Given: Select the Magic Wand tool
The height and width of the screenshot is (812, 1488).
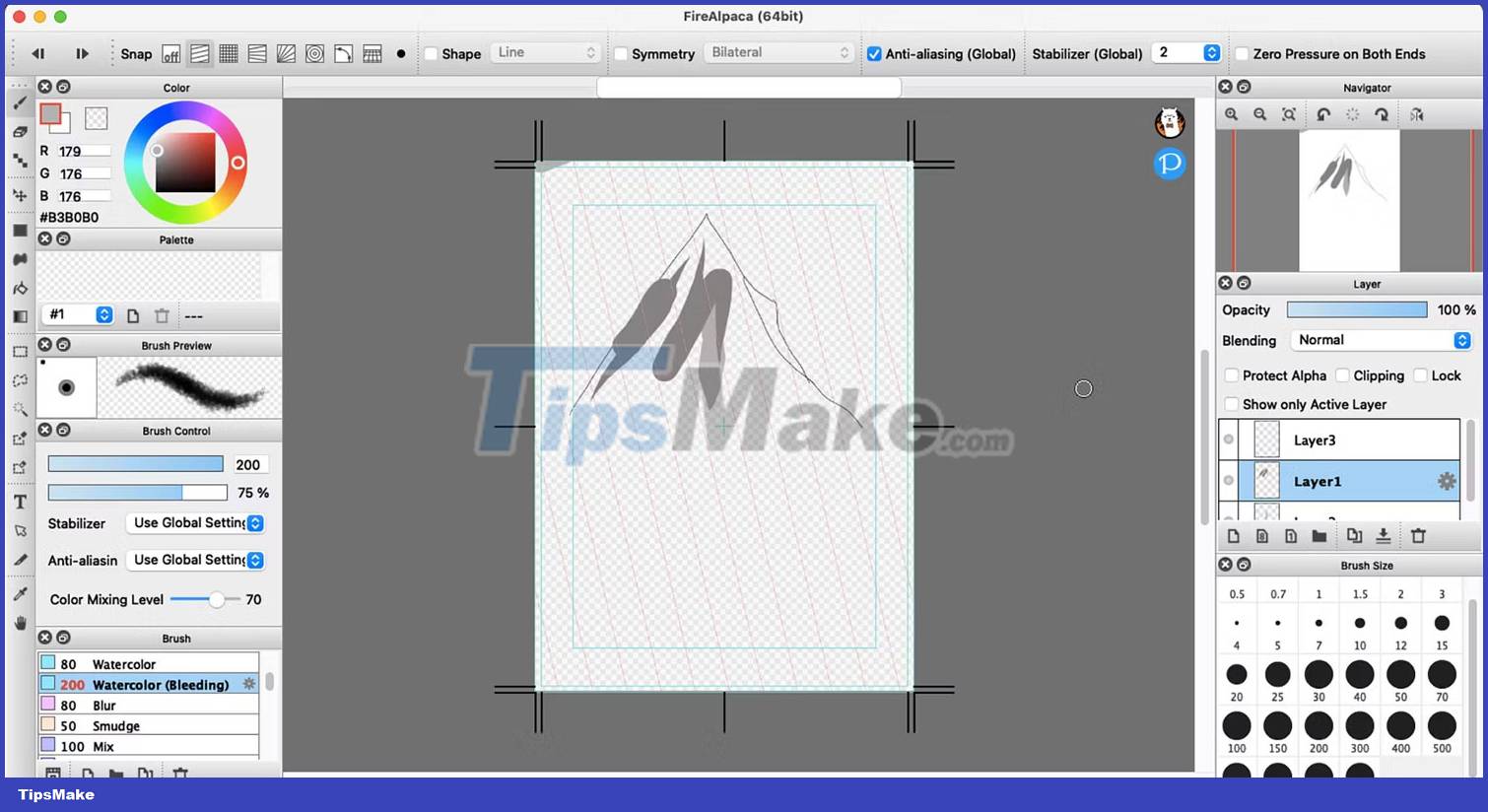Looking at the screenshot, I should tap(20, 408).
